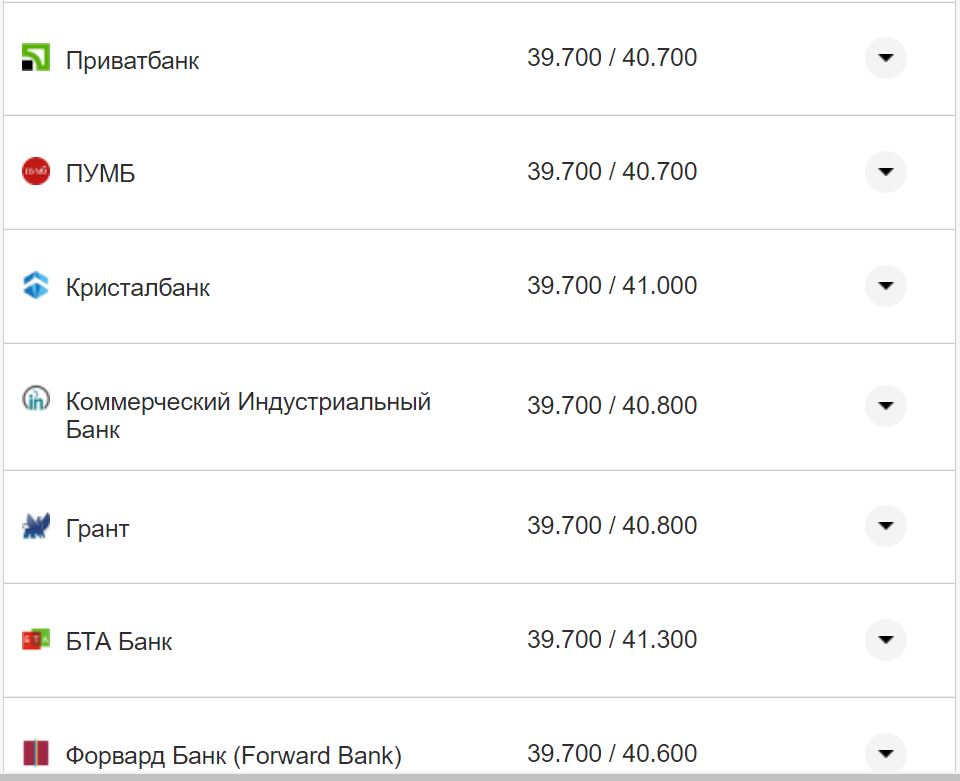Viewport: 960px width, 781px height.
Task: Expand the Грант row arrow
Action: click(885, 526)
